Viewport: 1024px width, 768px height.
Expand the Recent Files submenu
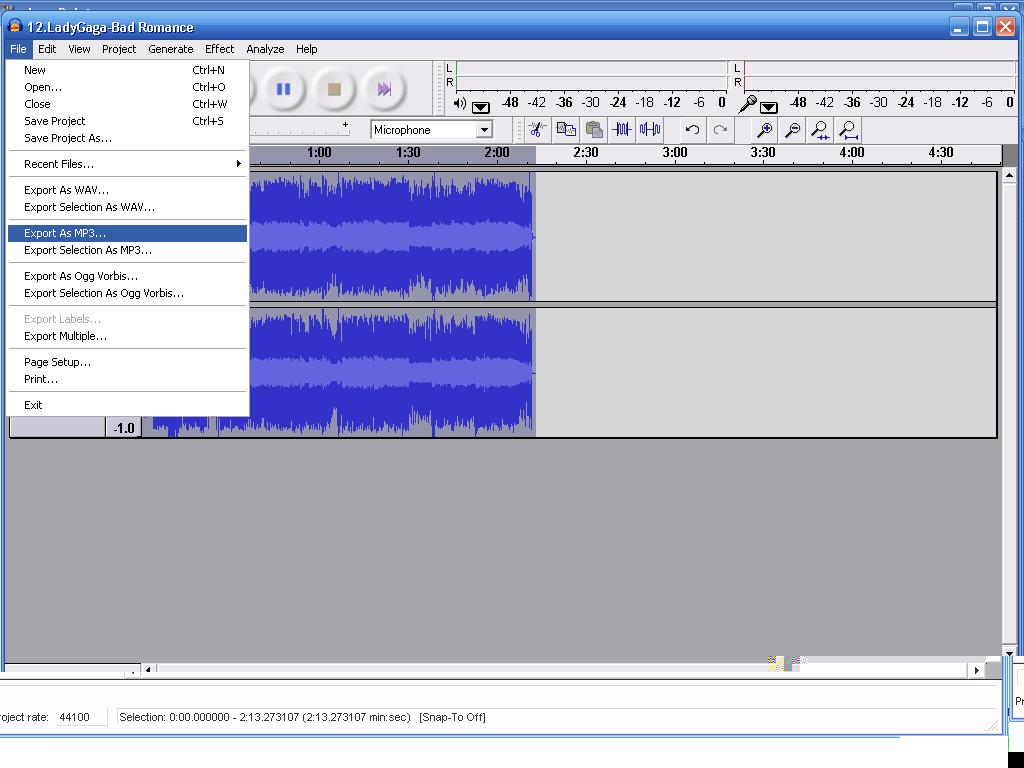[x=128, y=164]
